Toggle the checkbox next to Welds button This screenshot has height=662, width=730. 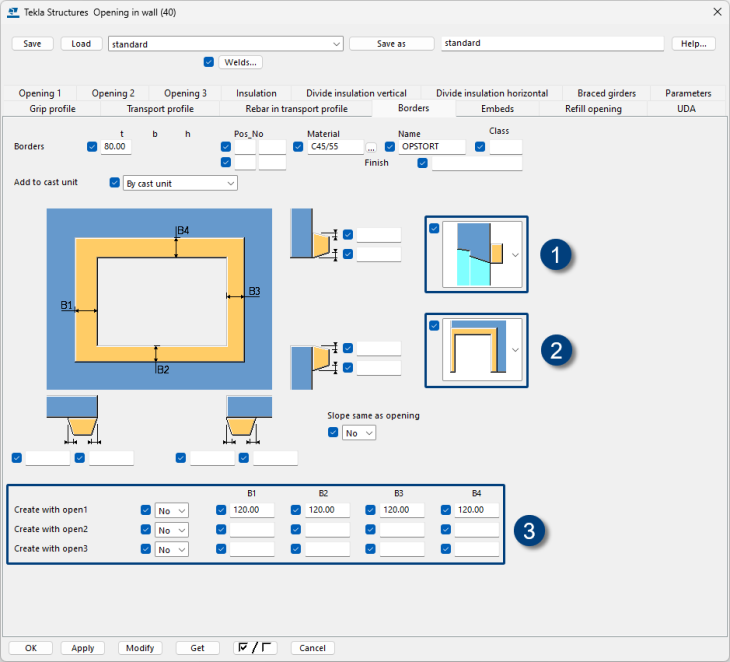[x=208, y=62]
